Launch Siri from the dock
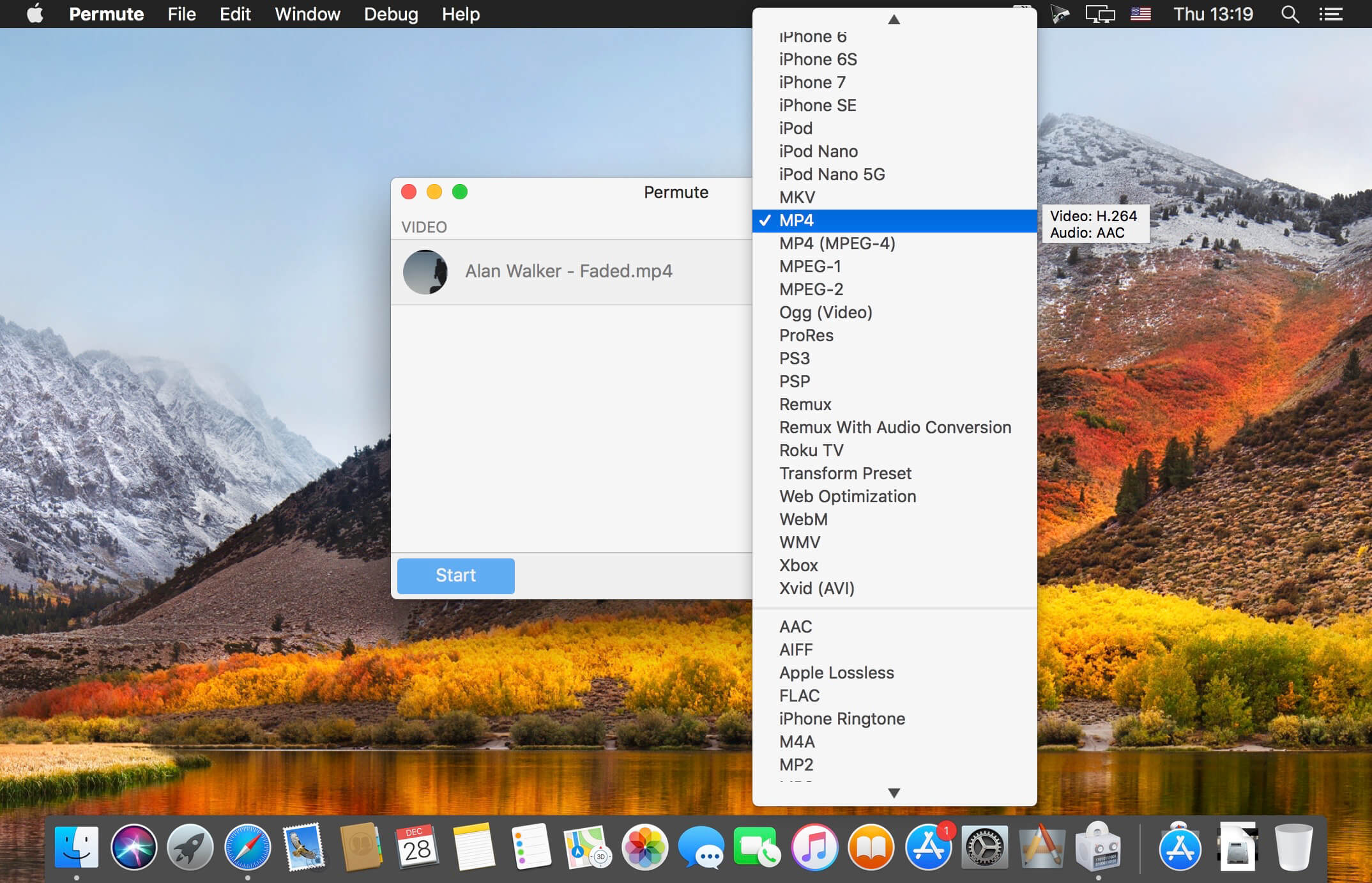1372x883 pixels. [x=133, y=848]
